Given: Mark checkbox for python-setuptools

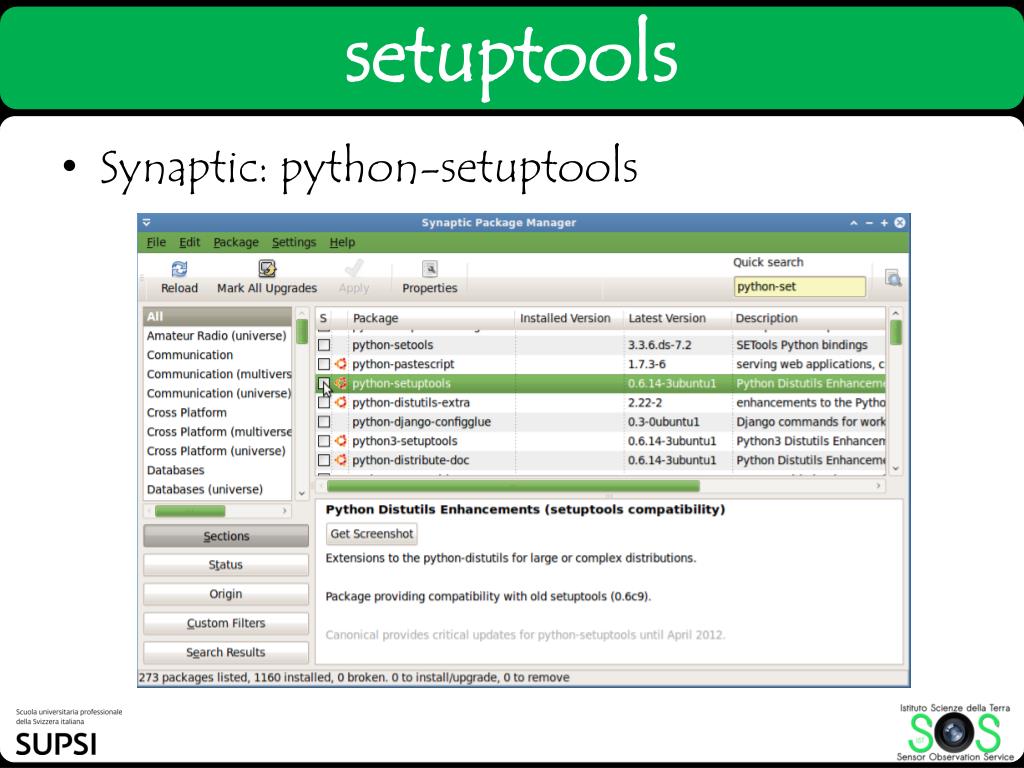Looking at the screenshot, I should (x=324, y=383).
